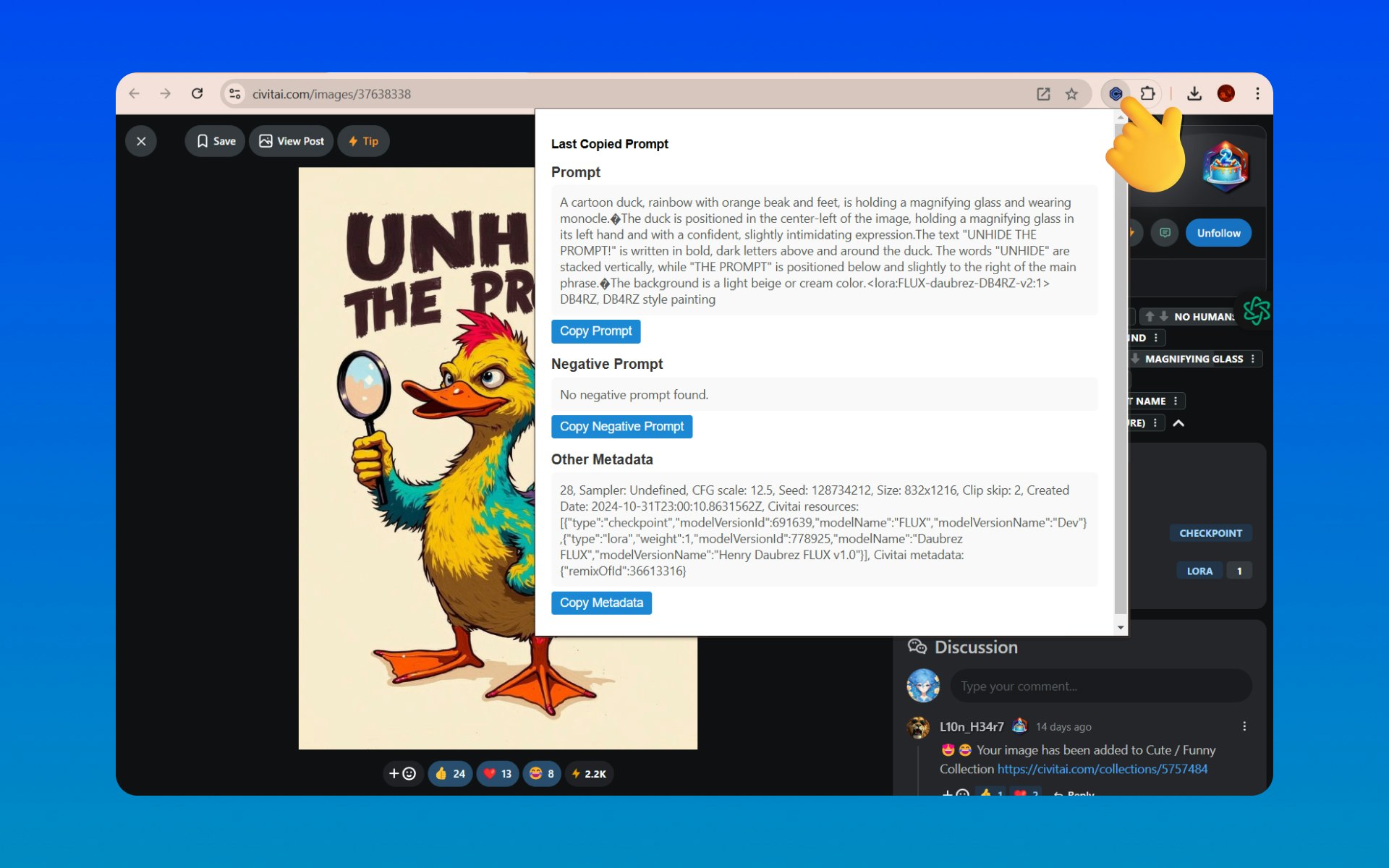
Task: Open page in app icon
Action: [1043, 94]
